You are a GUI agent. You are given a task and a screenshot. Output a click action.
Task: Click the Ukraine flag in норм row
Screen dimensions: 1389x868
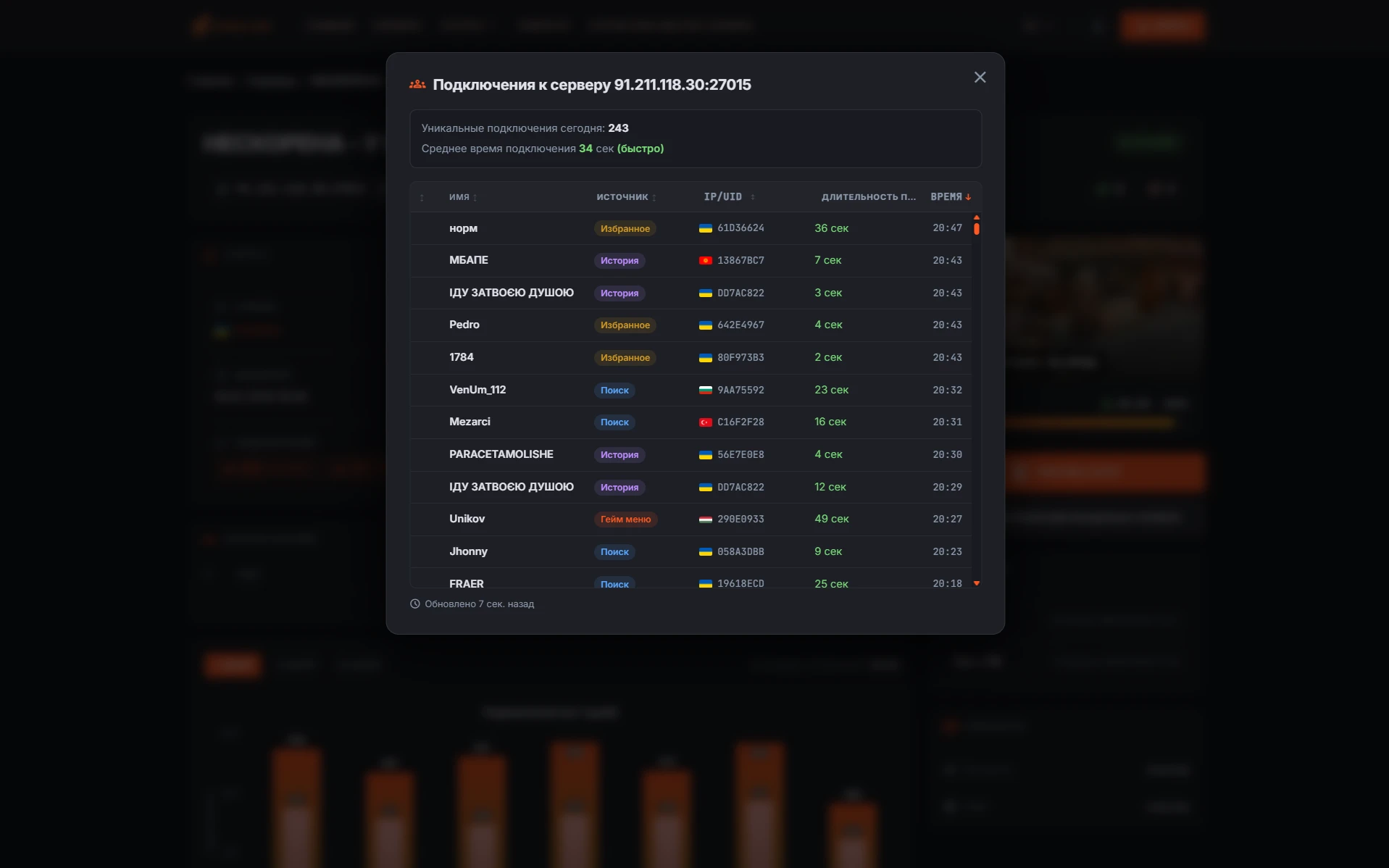(705, 228)
